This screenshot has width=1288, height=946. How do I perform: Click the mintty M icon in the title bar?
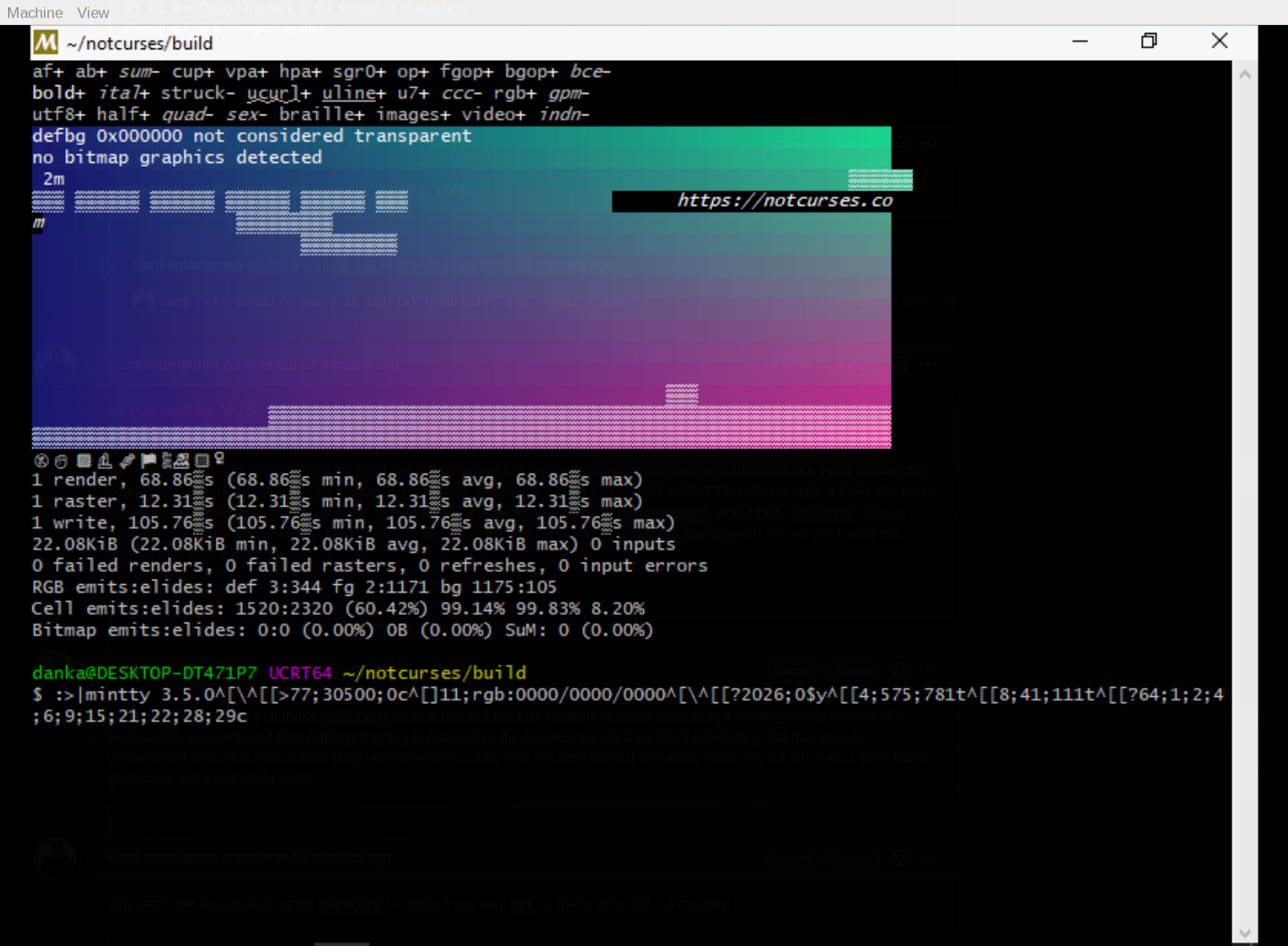43,42
